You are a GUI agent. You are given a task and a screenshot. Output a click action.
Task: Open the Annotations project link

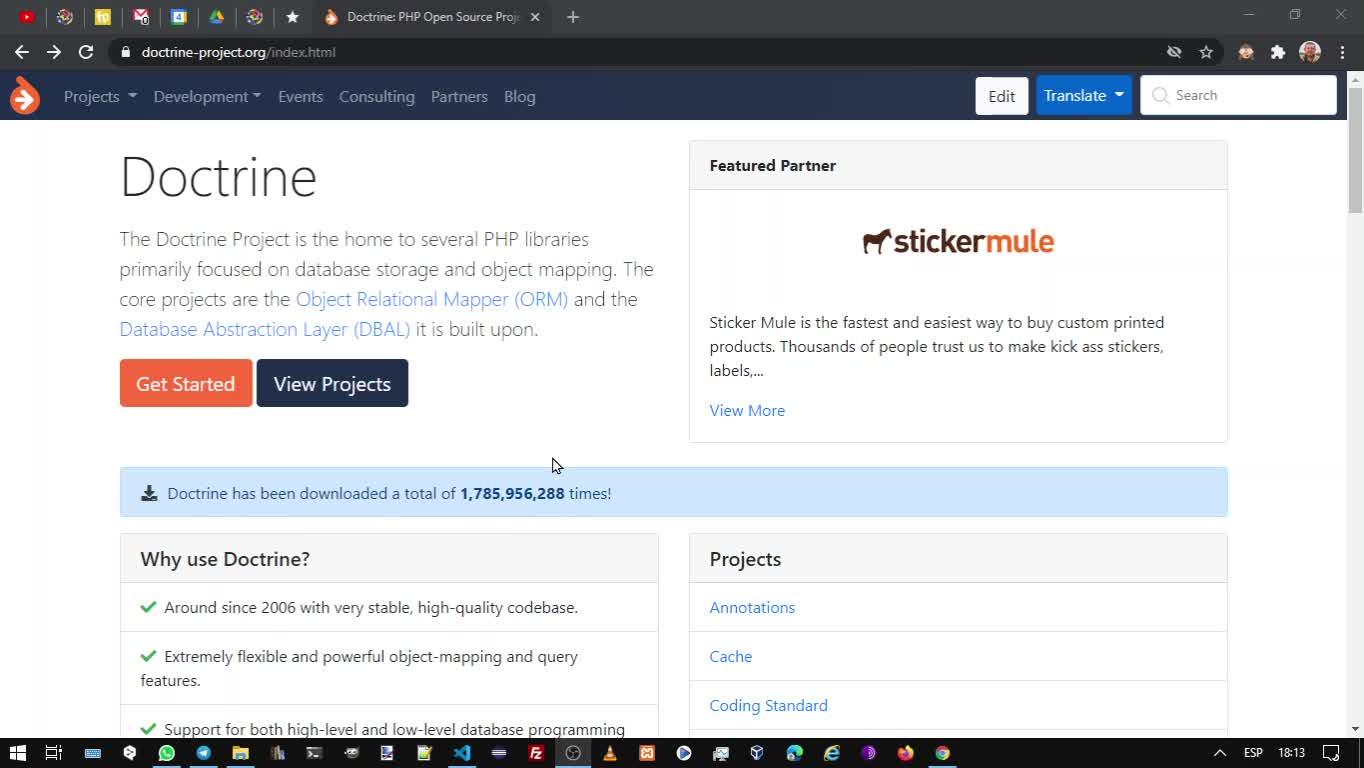pyautogui.click(x=752, y=607)
